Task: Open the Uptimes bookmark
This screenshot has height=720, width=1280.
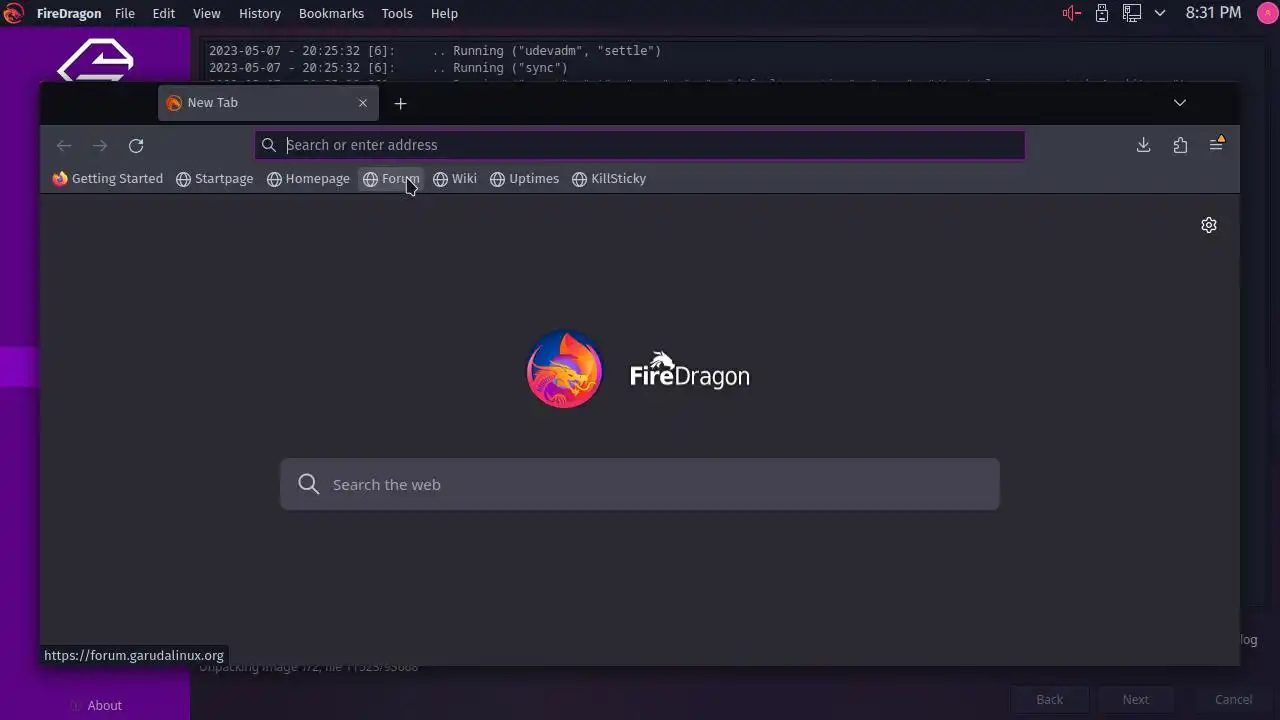Action: [x=525, y=179]
